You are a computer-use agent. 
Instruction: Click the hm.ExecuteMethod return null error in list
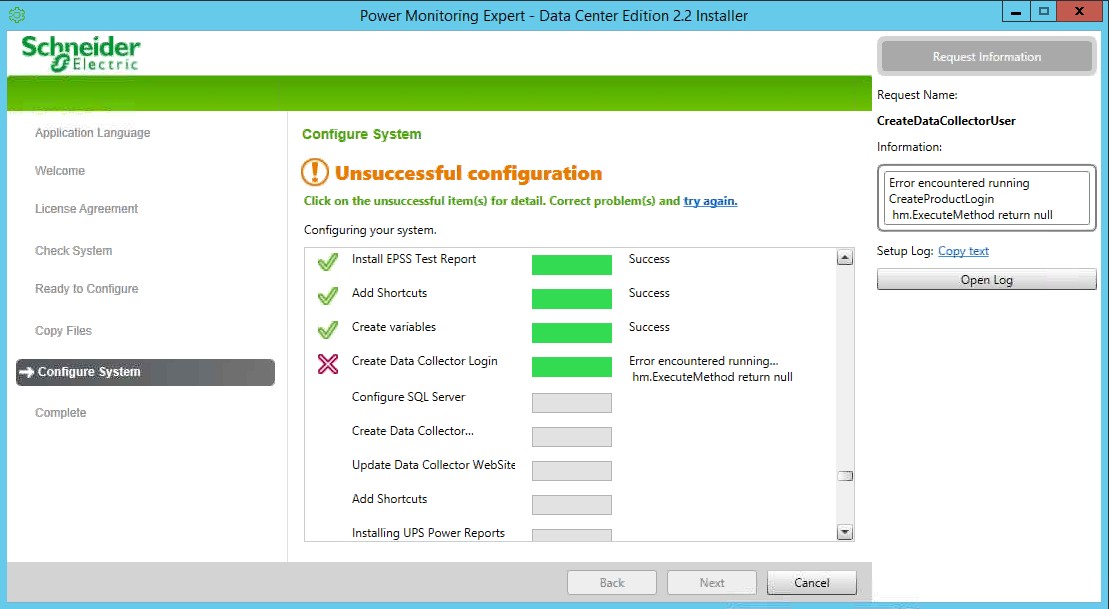point(712,378)
